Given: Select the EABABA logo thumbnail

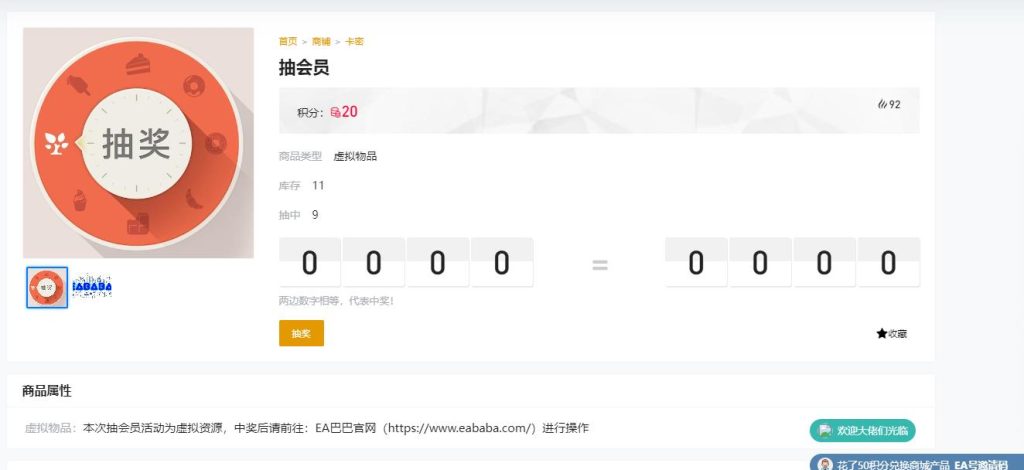Looking at the screenshot, I should 91,286.
